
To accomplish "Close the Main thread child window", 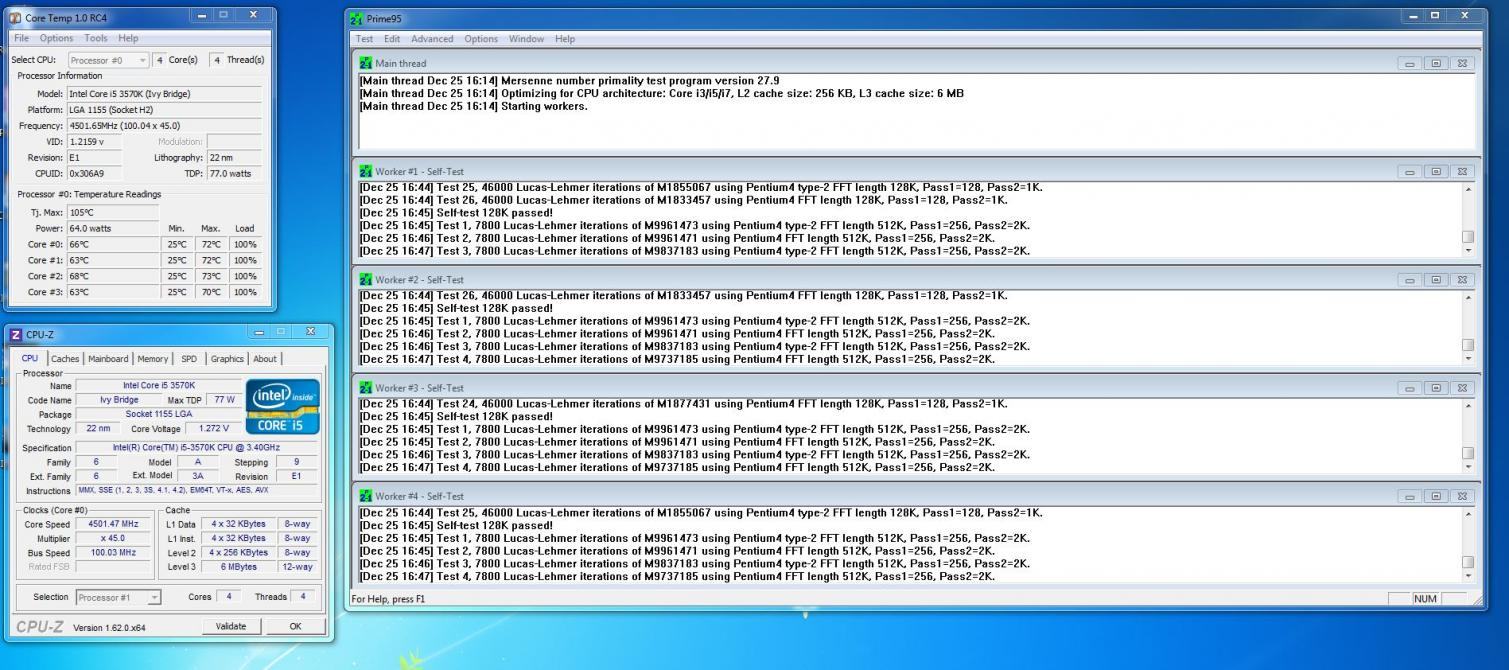I will [1462, 63].
